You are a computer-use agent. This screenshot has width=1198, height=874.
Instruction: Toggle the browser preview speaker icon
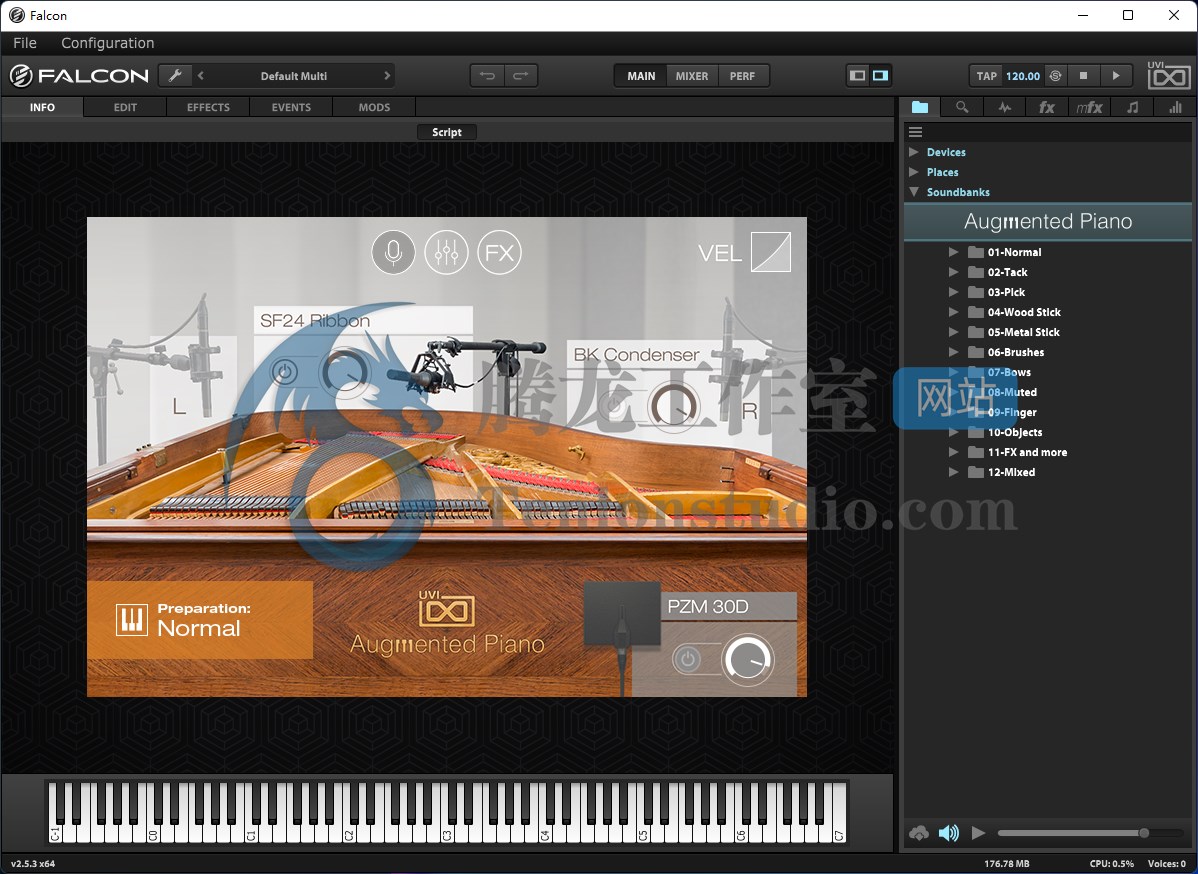[948, 833]
